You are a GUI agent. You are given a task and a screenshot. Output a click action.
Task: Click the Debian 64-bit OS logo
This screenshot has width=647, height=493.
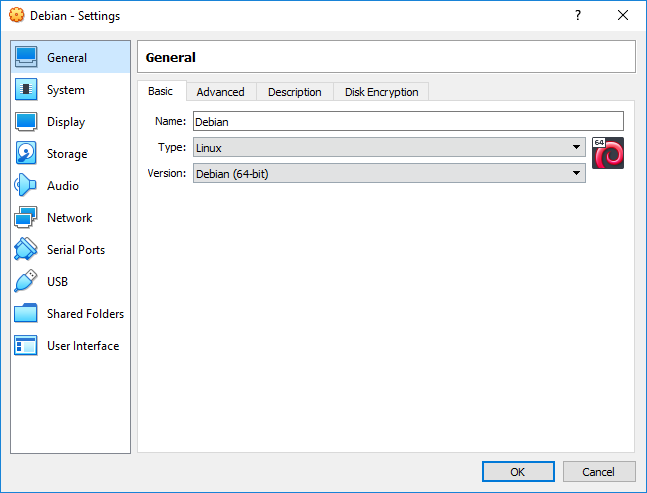point(608,153)
